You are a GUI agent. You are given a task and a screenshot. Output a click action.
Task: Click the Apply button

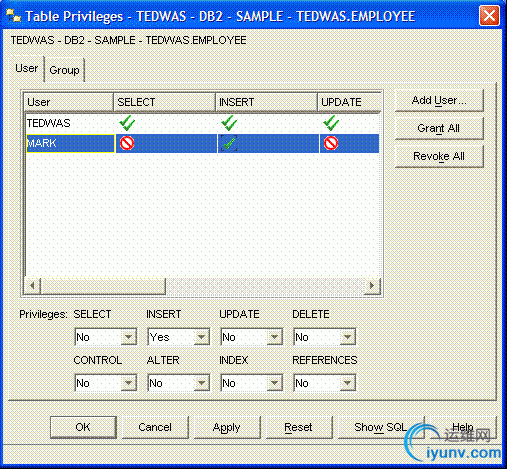[227, 427]
